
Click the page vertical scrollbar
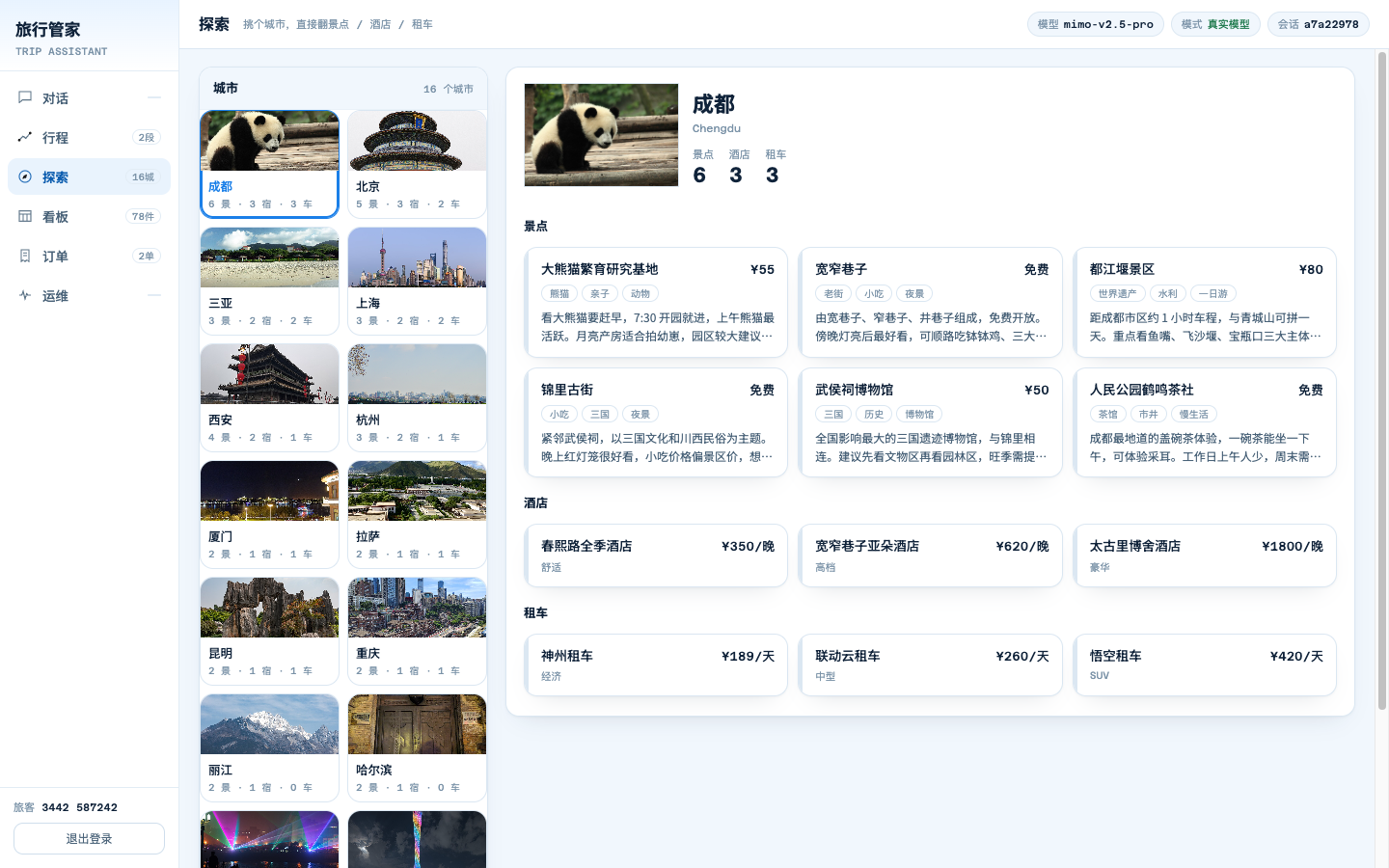pos(1382,381)
